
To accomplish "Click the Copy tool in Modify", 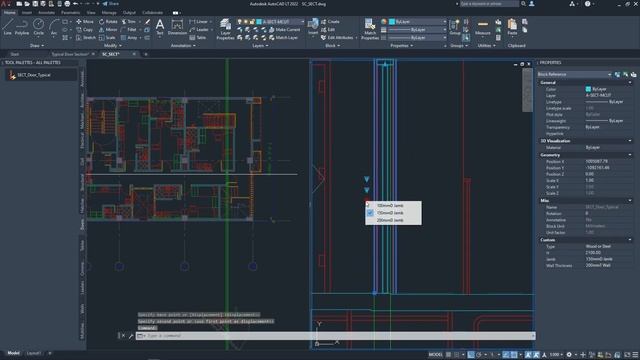I will click(84, 29).
